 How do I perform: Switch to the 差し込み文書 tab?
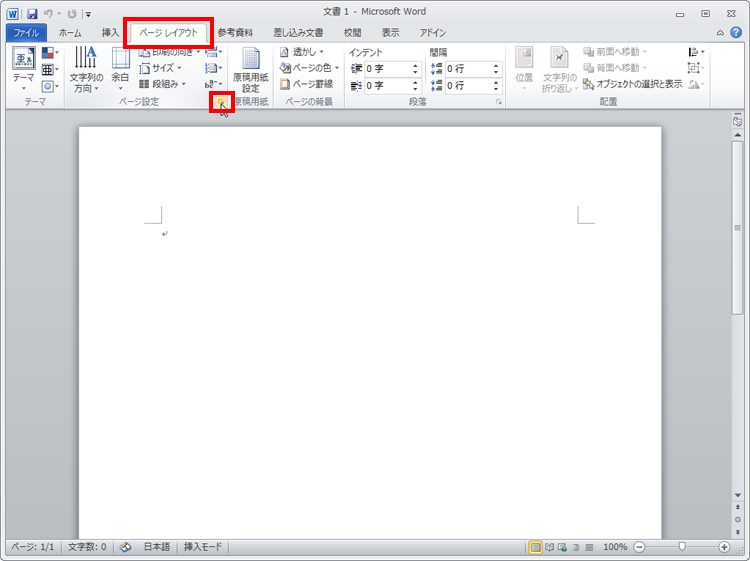click(x=298, y=33)
